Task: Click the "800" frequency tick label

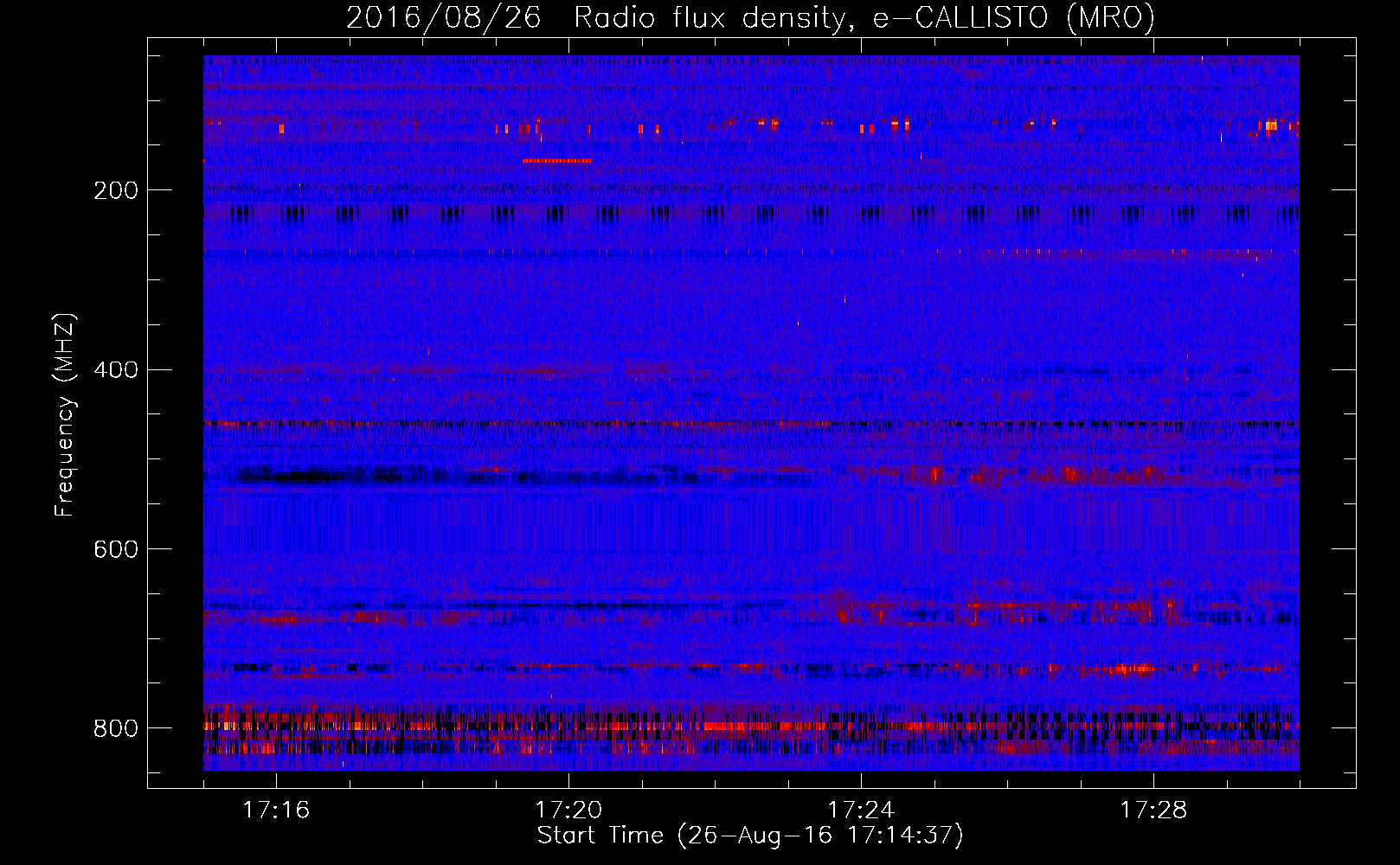Action: point(116,729)
